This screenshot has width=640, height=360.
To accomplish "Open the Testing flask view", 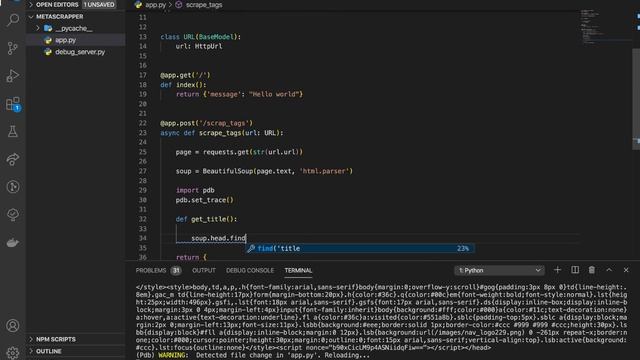I will pos(13,131).
